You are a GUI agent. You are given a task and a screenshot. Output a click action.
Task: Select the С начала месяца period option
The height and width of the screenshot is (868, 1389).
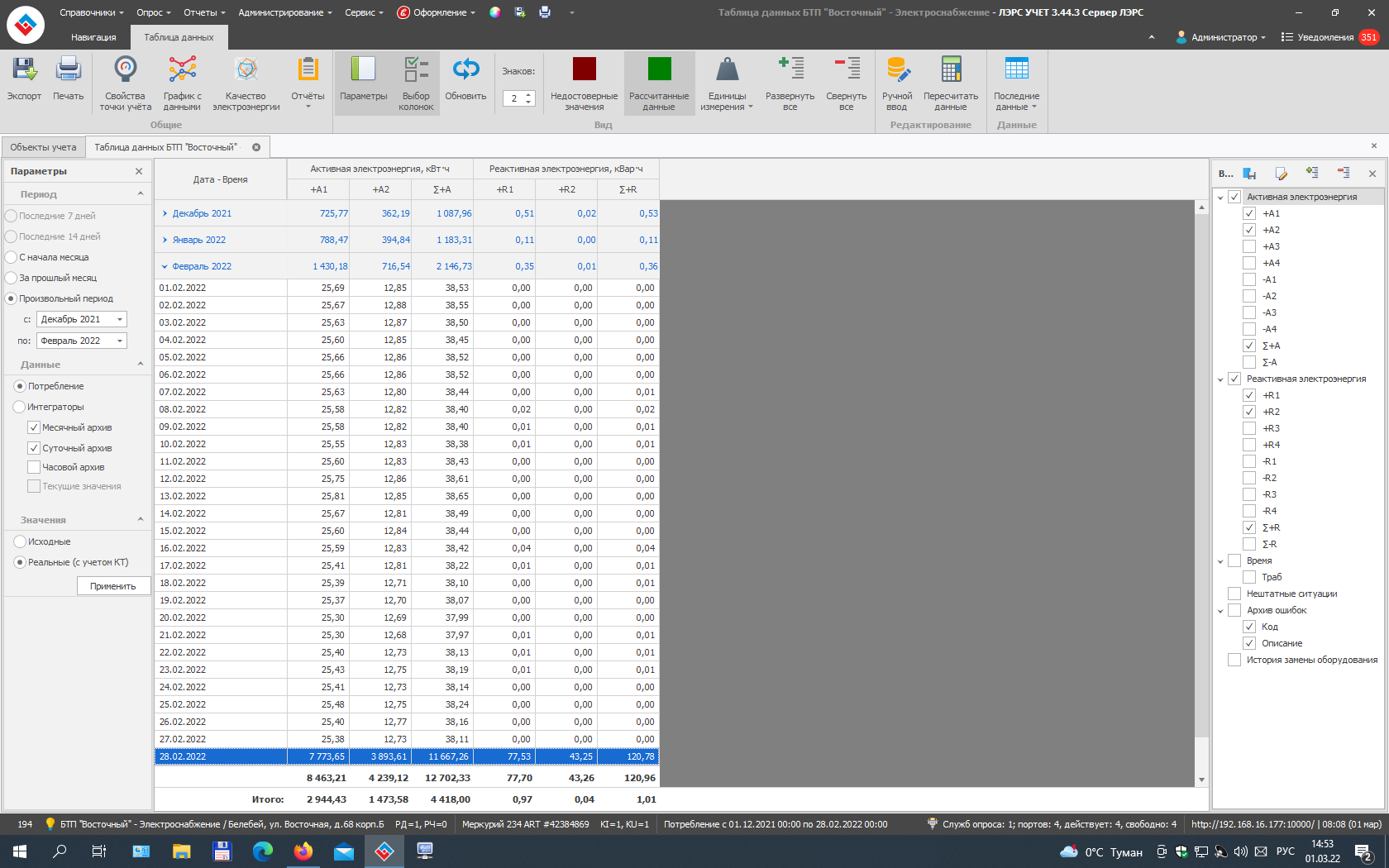12,257
